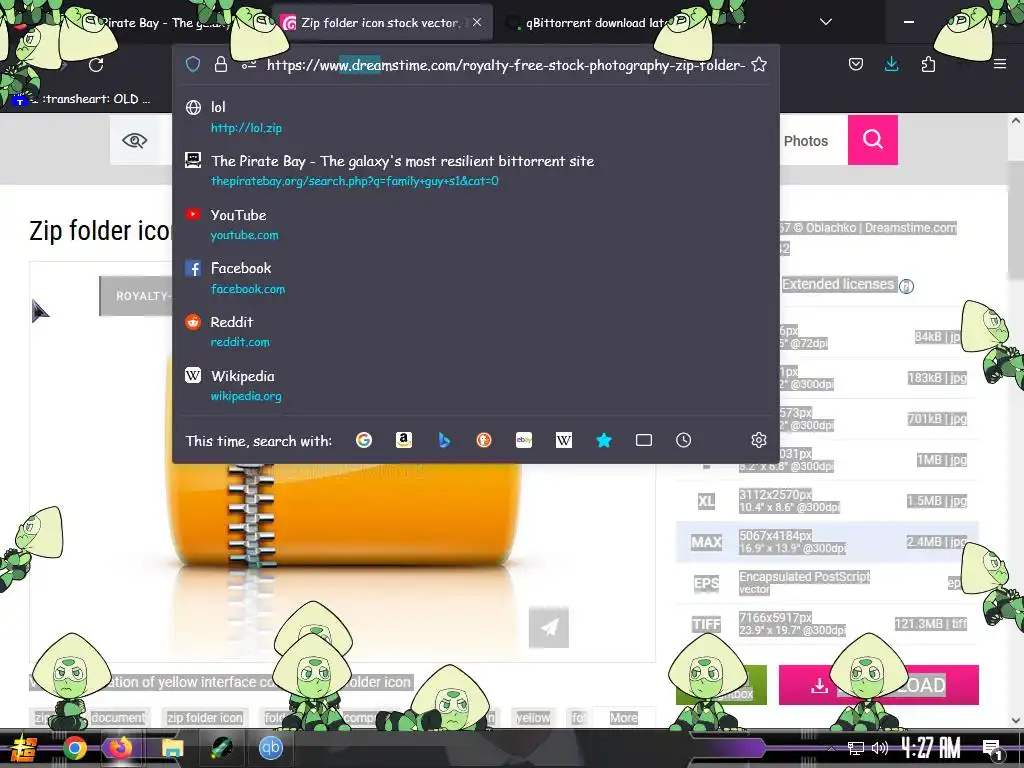Click the network icon in system tray
Viewport: 1024px width, 768px height.
click(x=856, y=748)
